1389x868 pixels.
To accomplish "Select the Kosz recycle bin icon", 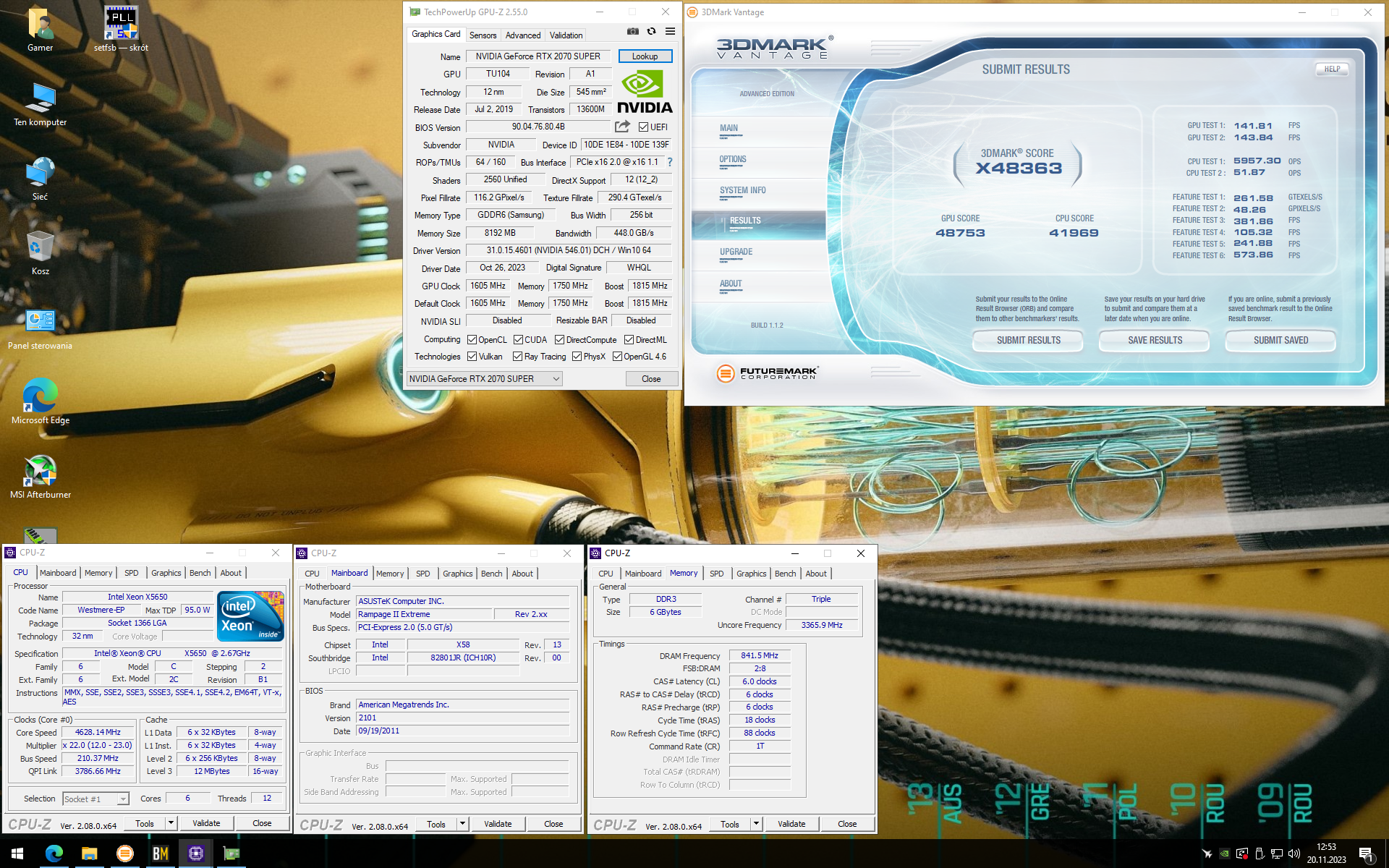I will coord(41,253).
